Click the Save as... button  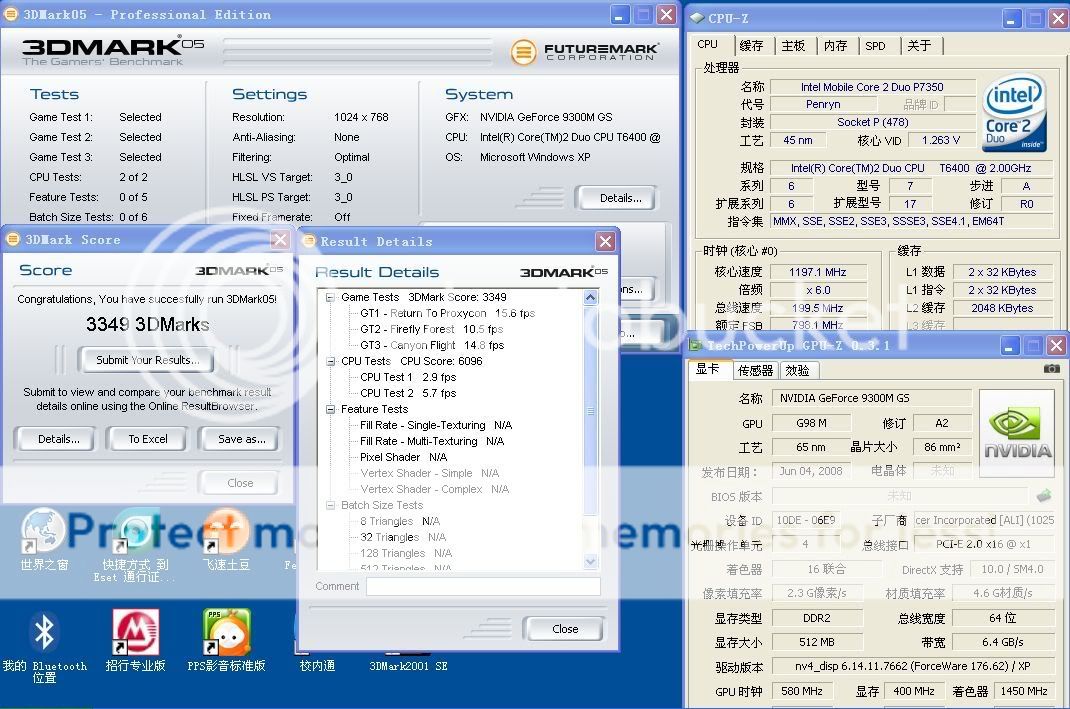(x=242, y=439)
